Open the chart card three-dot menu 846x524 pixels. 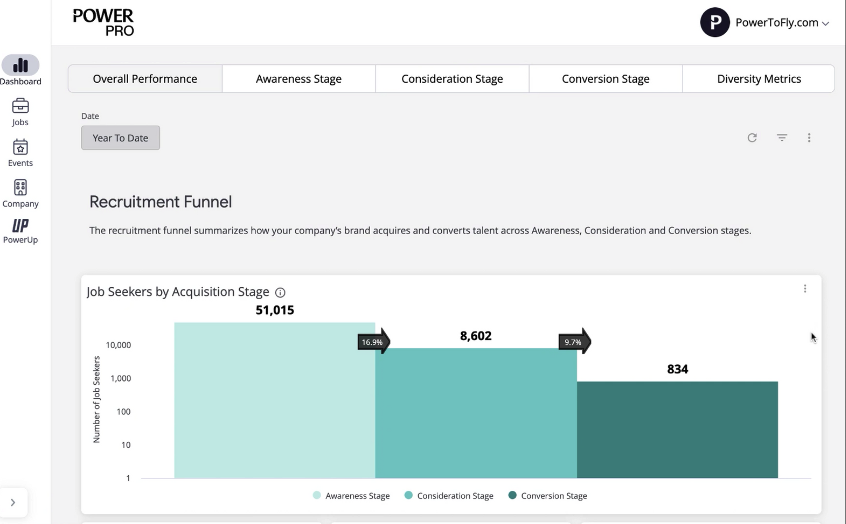(x=805, y=289)
